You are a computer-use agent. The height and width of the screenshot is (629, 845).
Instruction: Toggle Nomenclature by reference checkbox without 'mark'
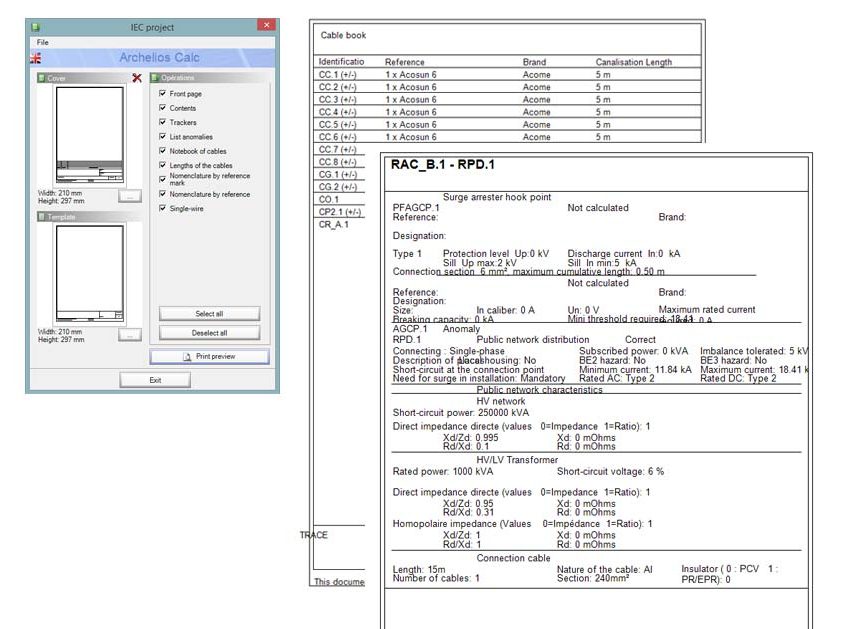pyautogui.click(x=162, y=193)
